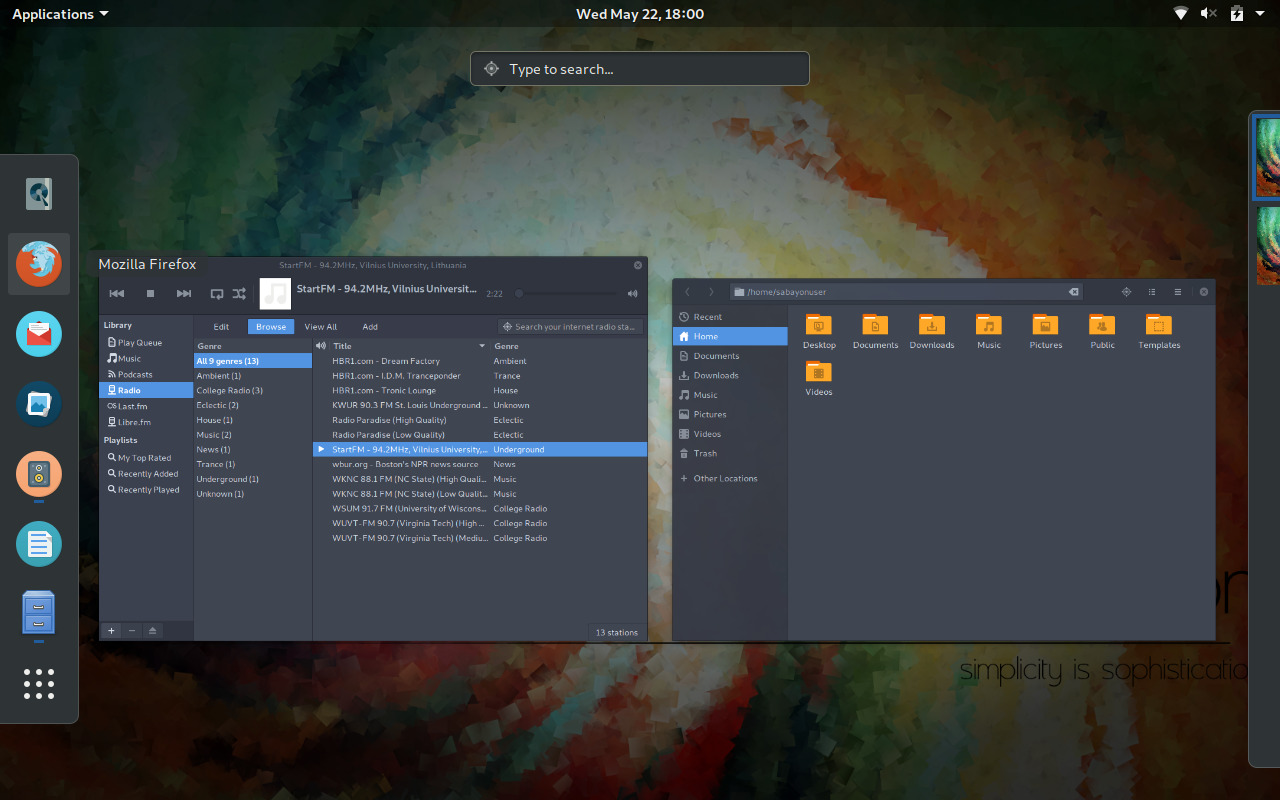This screenshot has height=800, width=1280.
Task: Select Trash in the file manager sidebar
Action: point(705,453)
